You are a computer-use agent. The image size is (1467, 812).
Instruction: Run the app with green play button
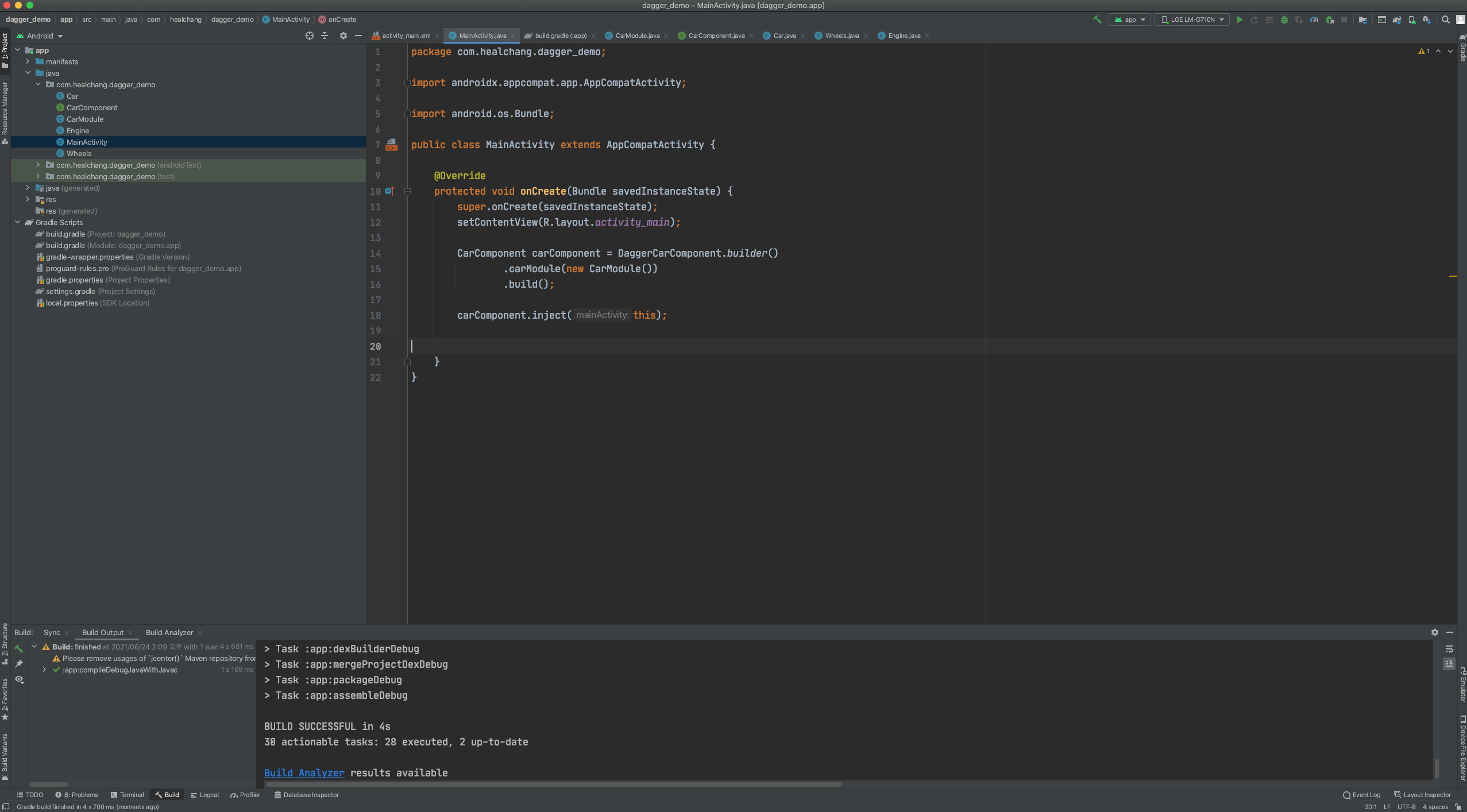click(1240, 20)
